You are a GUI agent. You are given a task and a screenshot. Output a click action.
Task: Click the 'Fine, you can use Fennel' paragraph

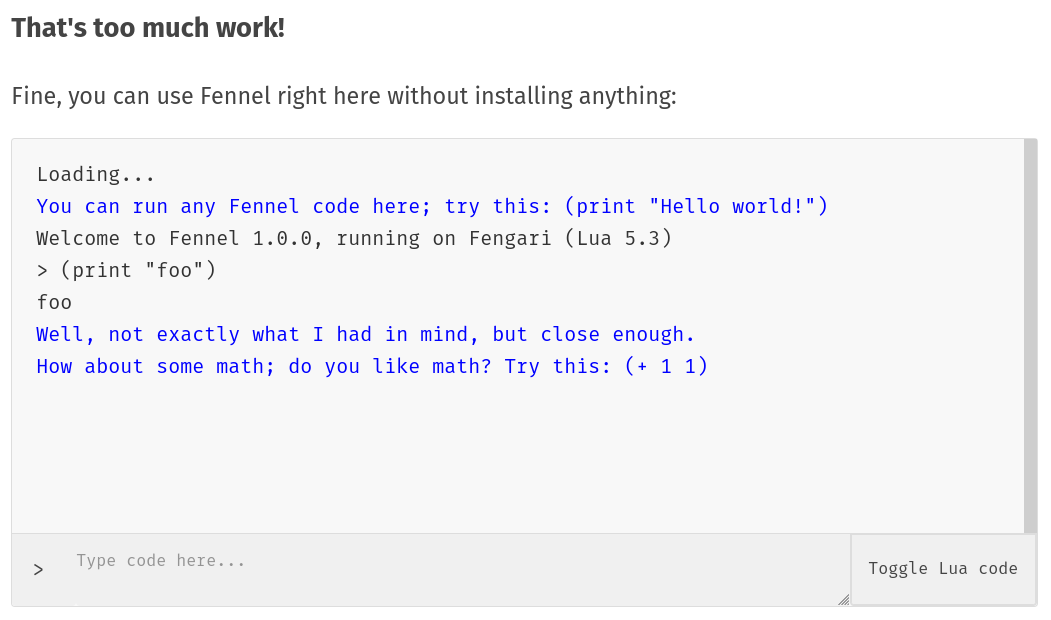point(344,97)
